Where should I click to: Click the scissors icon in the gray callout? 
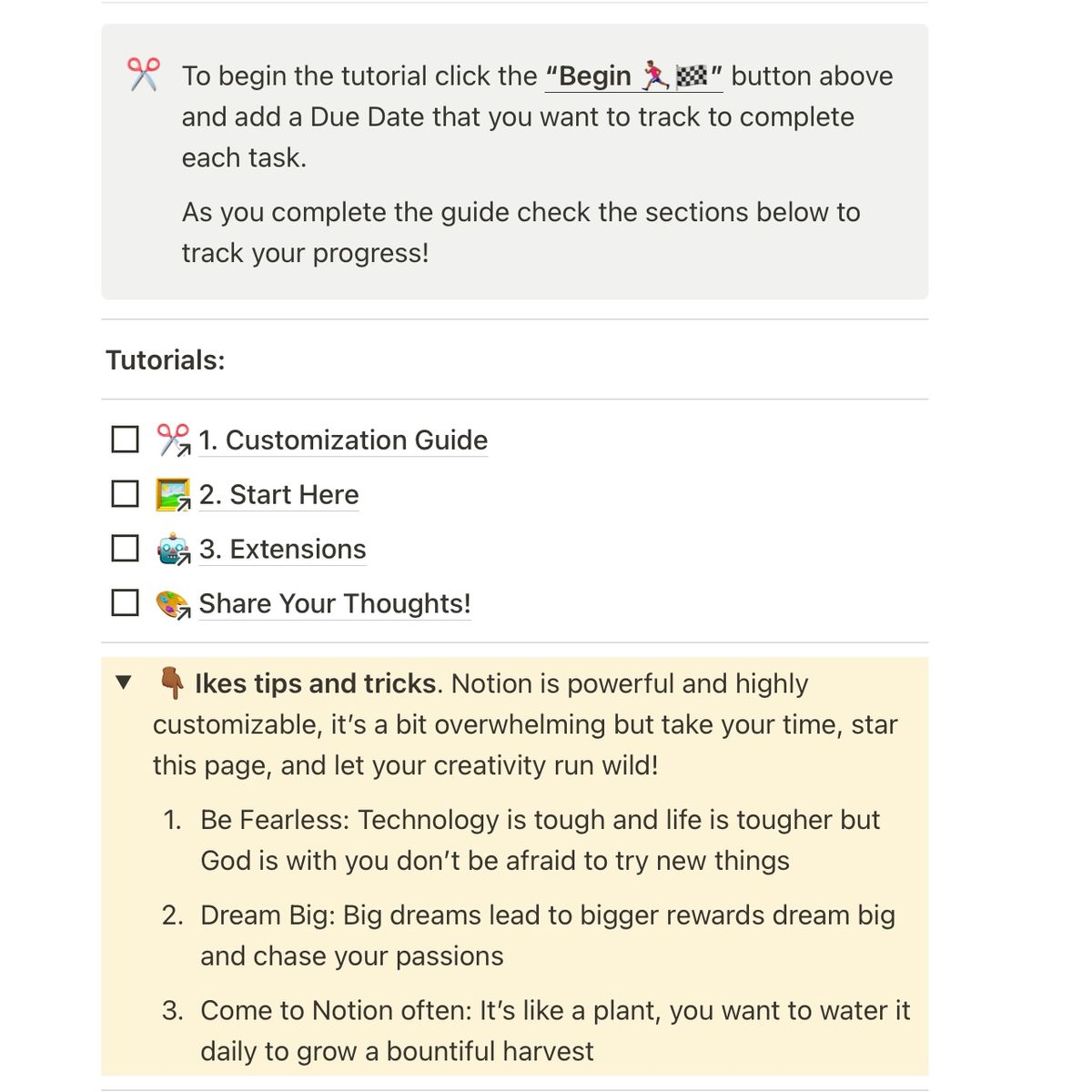tap(143, 75)
